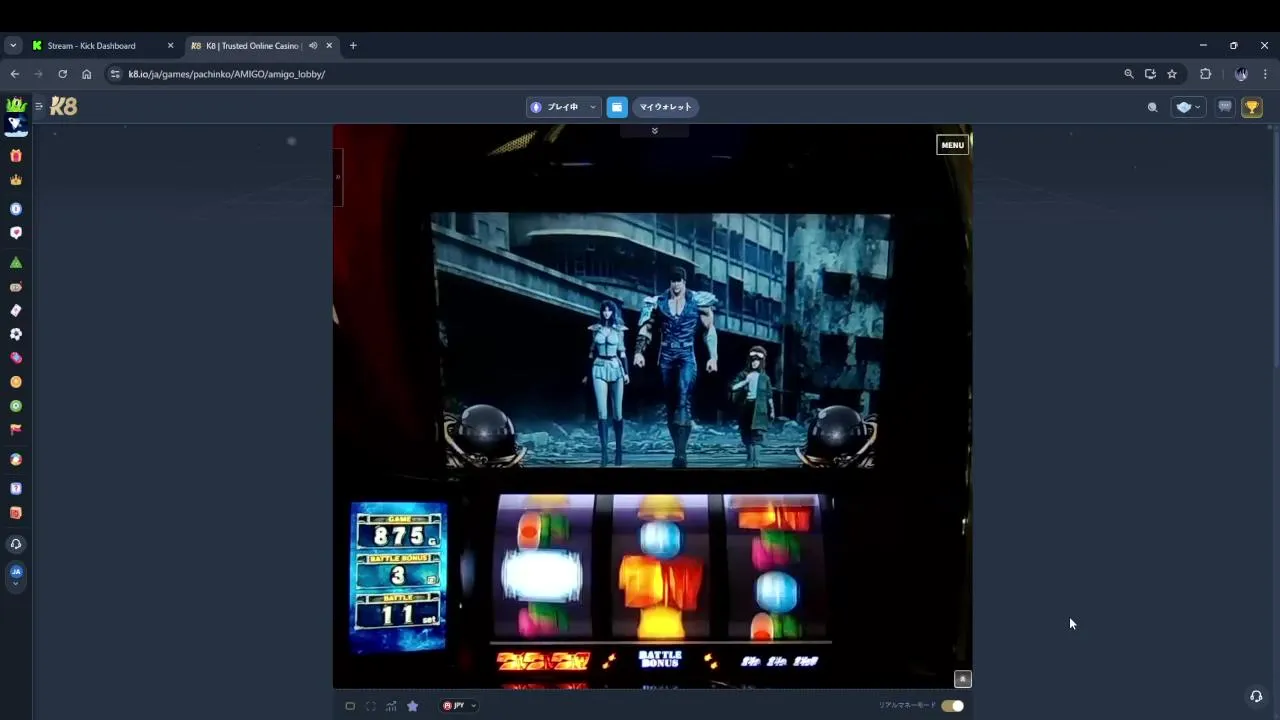Viewport: 1280px width, 720px height.
Task: Open a new browser tab
Action: (353, 45)
